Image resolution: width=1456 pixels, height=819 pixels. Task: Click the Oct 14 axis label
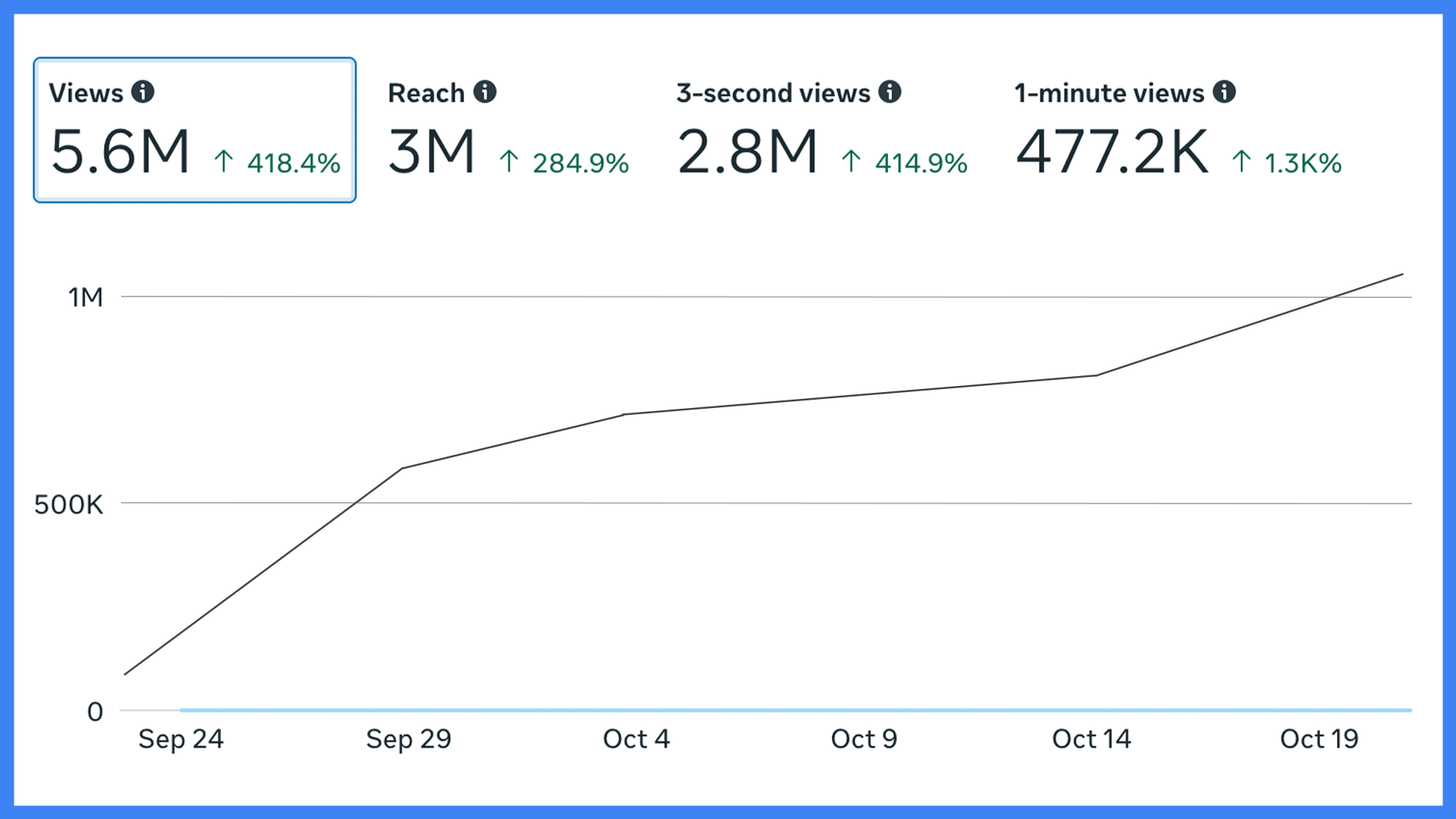point(1090,739)
